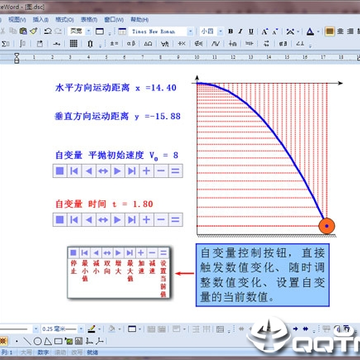Stop the time t animation
The width and height of the screenshot is (360, 360).
click(60, 220)
